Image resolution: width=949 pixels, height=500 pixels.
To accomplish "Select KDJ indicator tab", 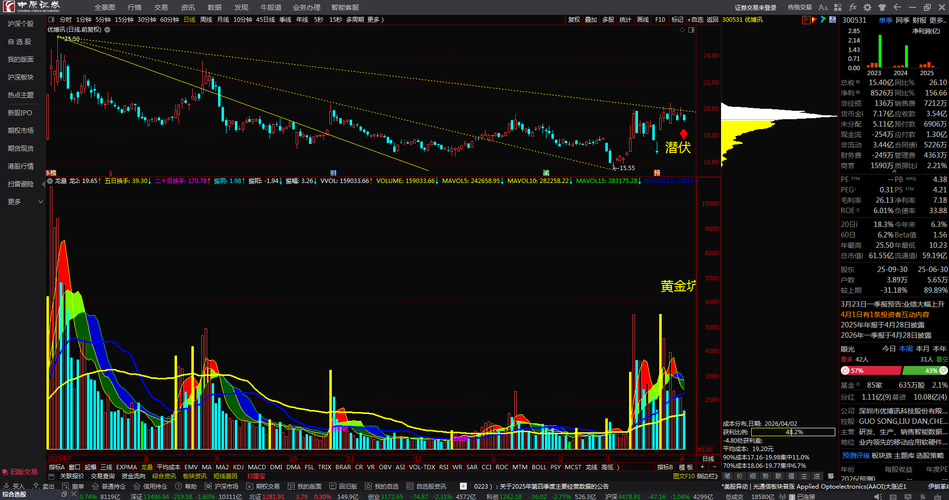I will pos(238,467).
